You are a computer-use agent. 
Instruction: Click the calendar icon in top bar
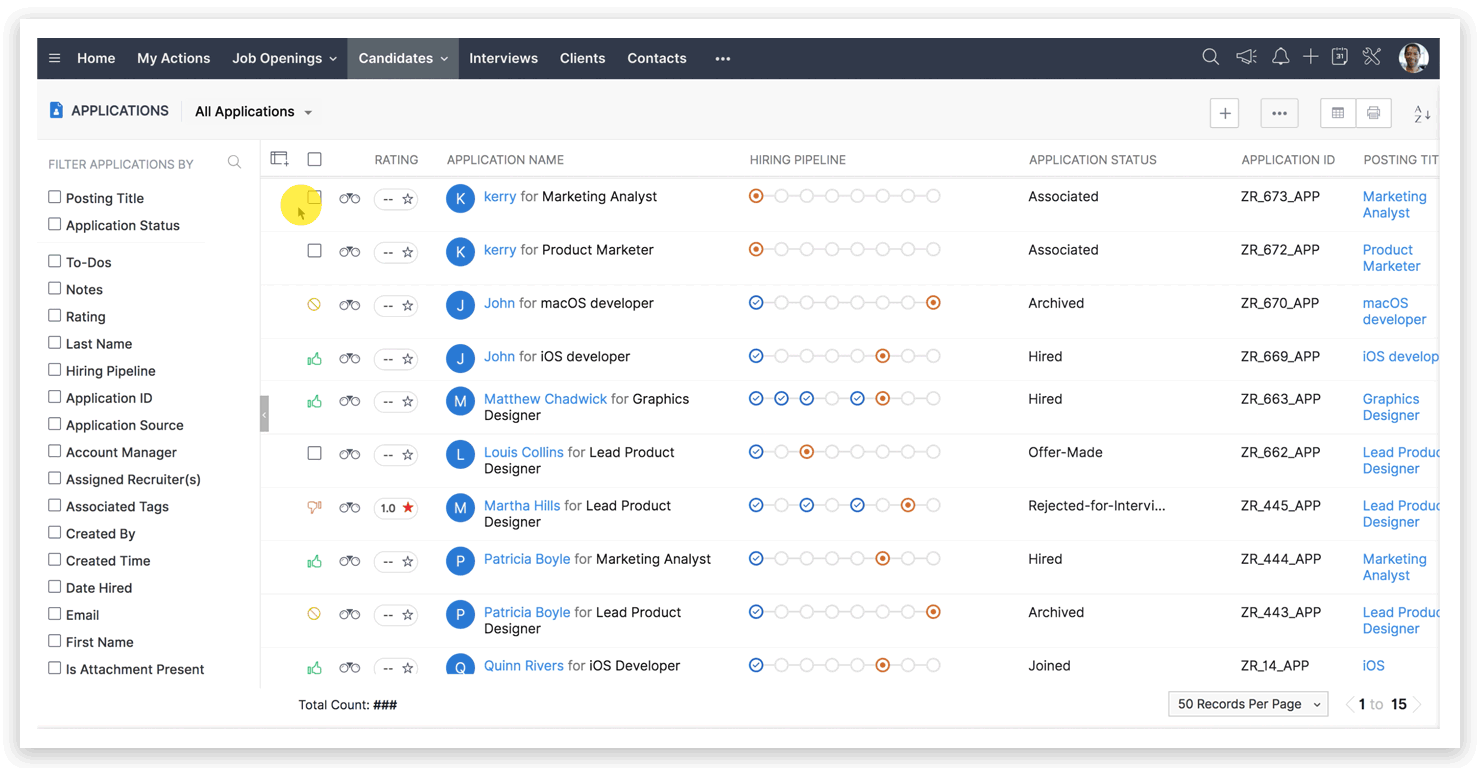(1340, 57)
